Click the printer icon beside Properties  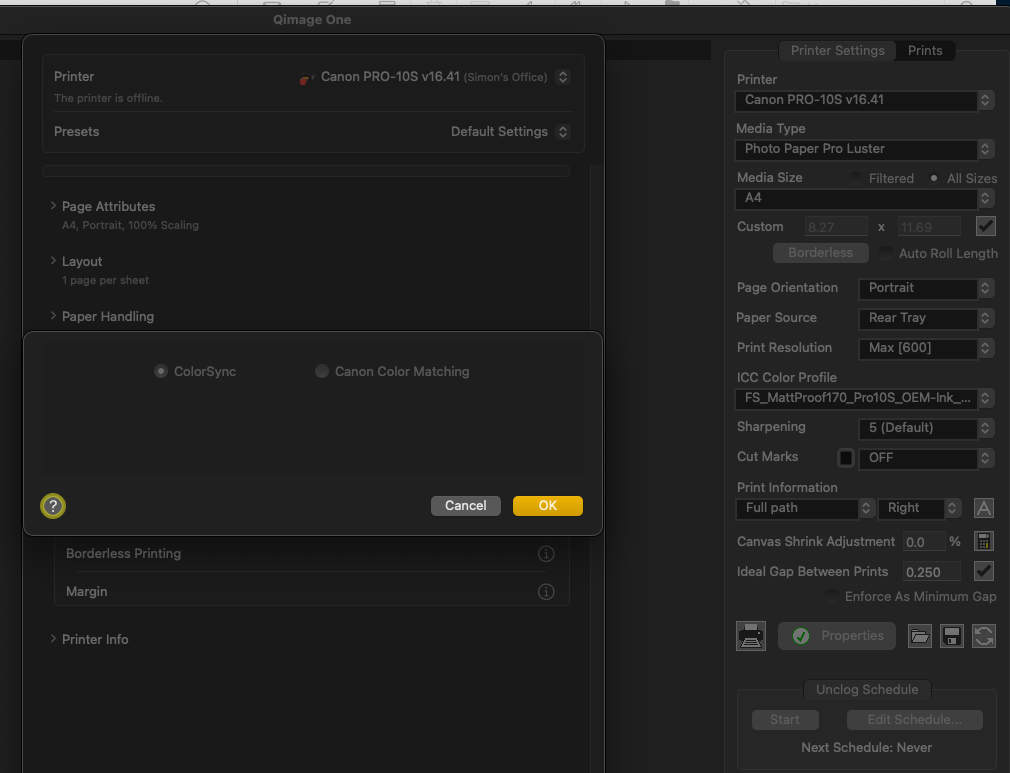[751, 636]
